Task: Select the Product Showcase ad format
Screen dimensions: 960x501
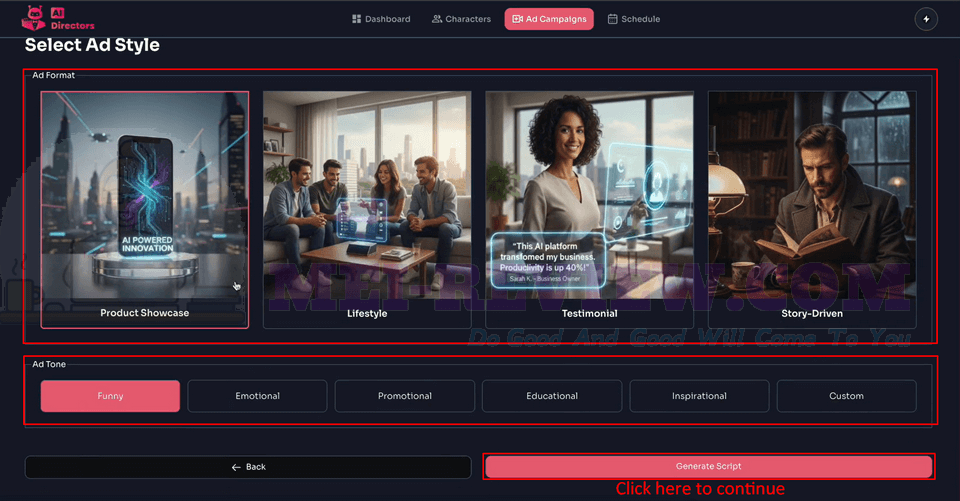Action: (144, 210)
